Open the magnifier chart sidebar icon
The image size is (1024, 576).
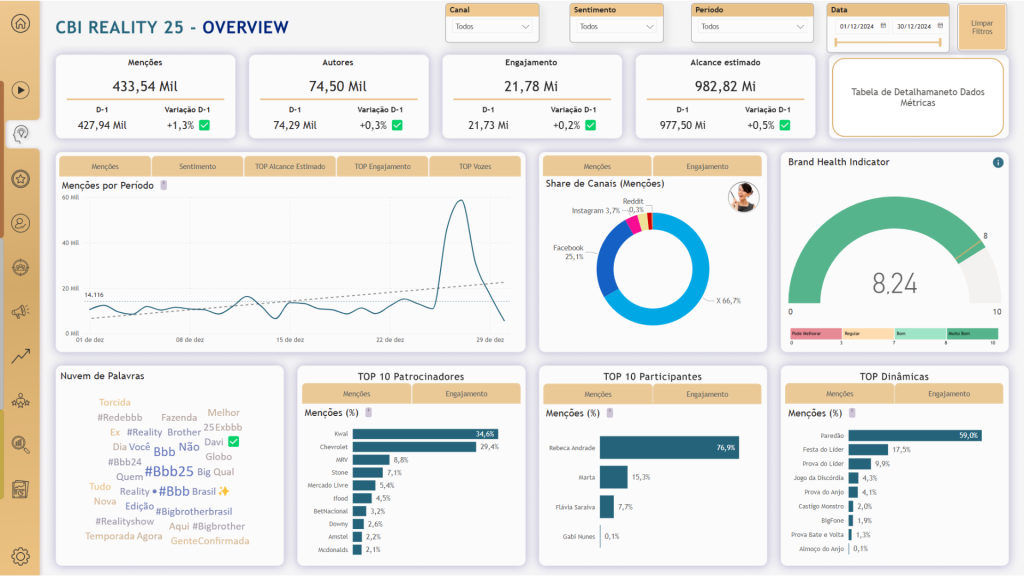point(21,445)
